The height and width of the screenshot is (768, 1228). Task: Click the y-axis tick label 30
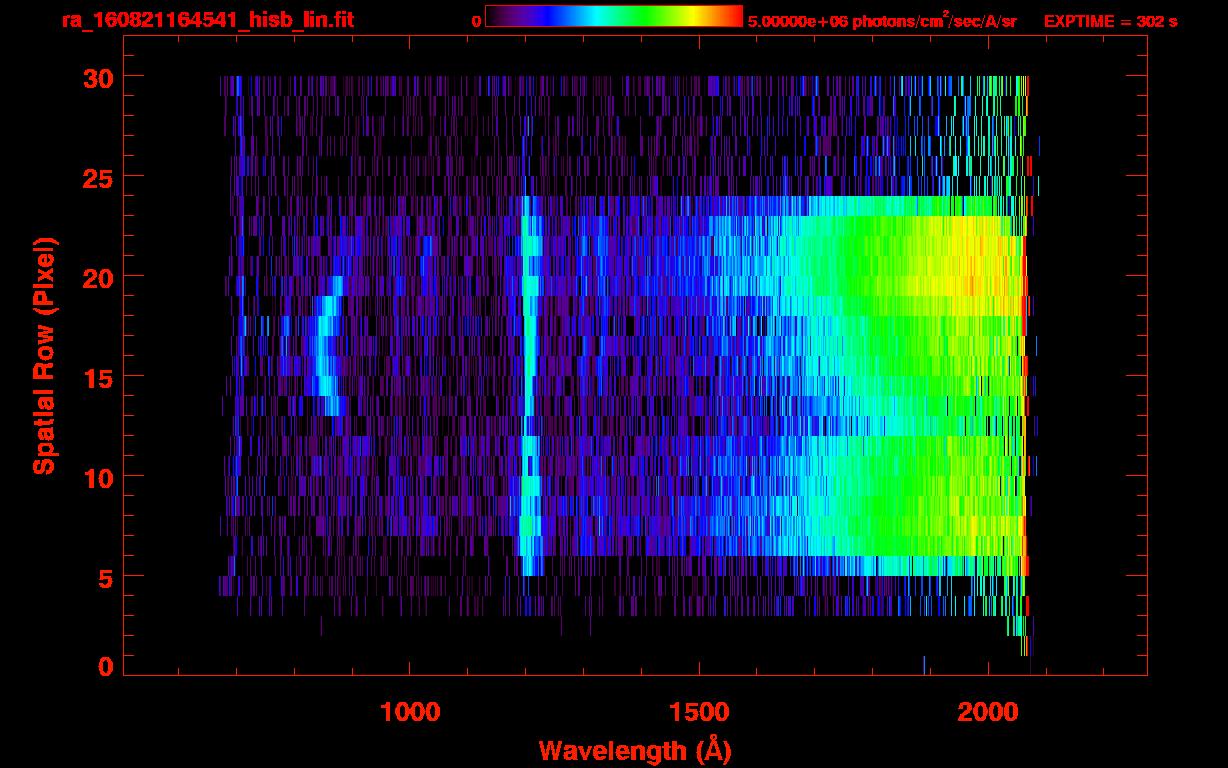click(x=98, y=77)
